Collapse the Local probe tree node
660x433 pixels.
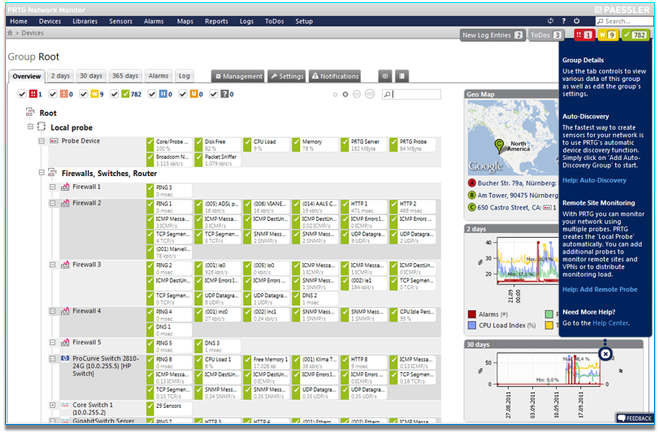point(30,128)
